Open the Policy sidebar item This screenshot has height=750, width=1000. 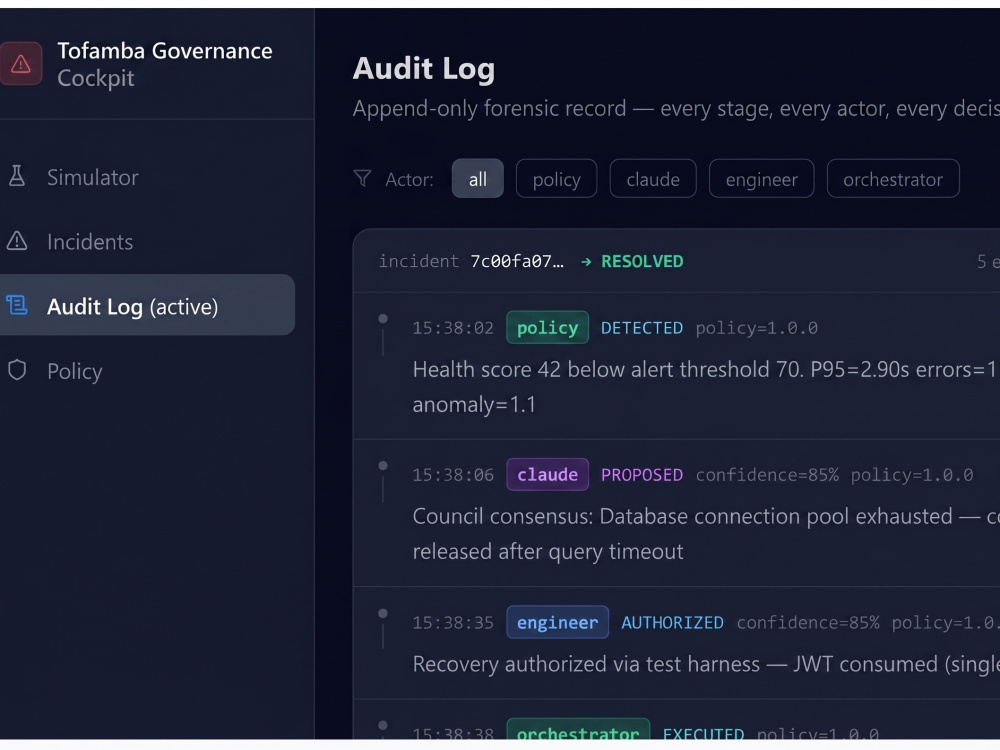75,371
